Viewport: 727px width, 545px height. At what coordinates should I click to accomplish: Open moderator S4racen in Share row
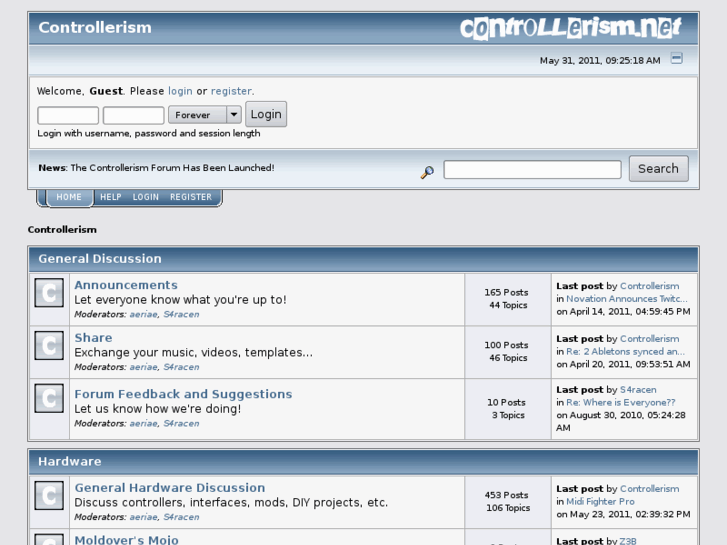pyautogui.click(x=181, y=367)
